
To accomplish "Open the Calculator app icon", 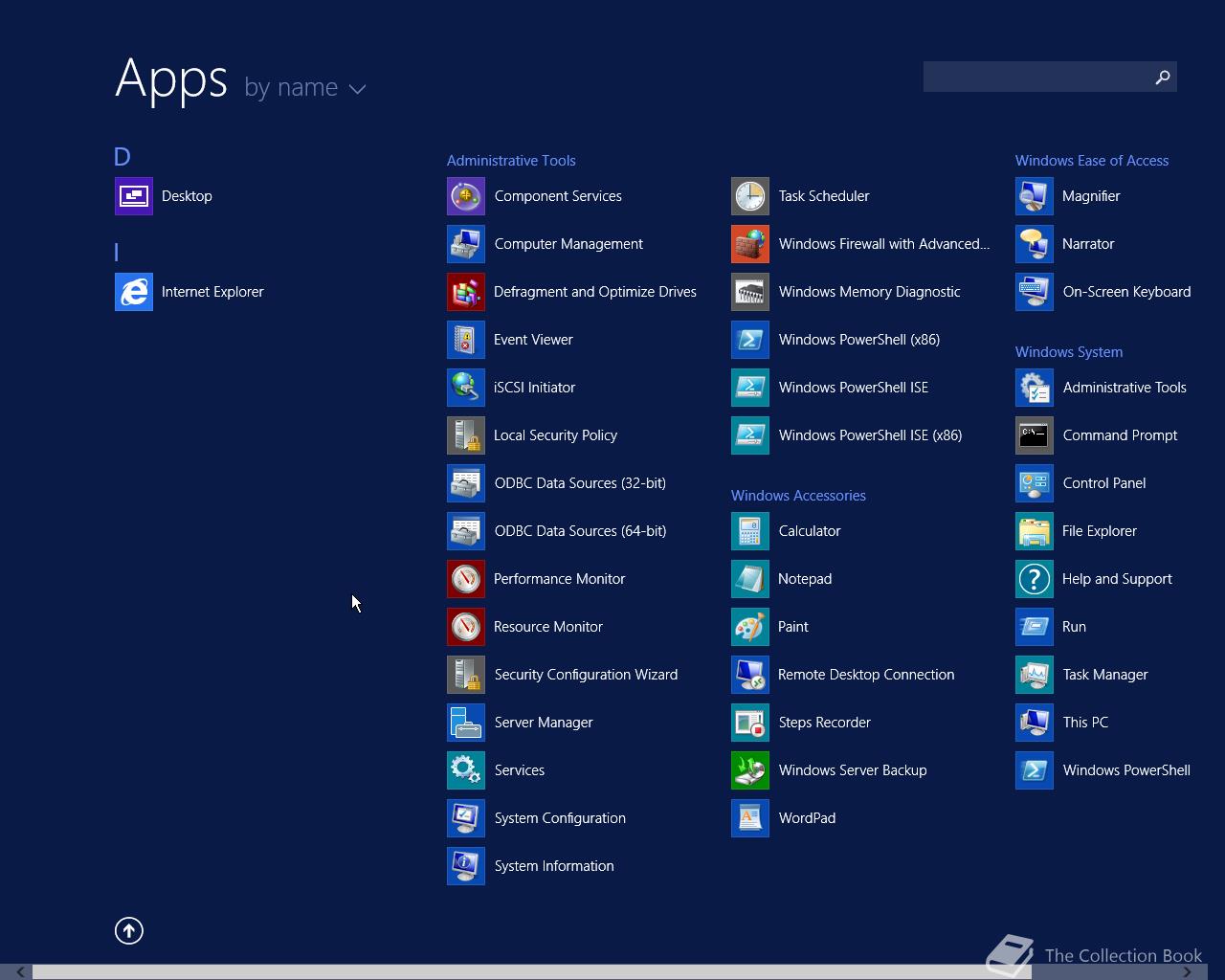I will tap(750, 531).
